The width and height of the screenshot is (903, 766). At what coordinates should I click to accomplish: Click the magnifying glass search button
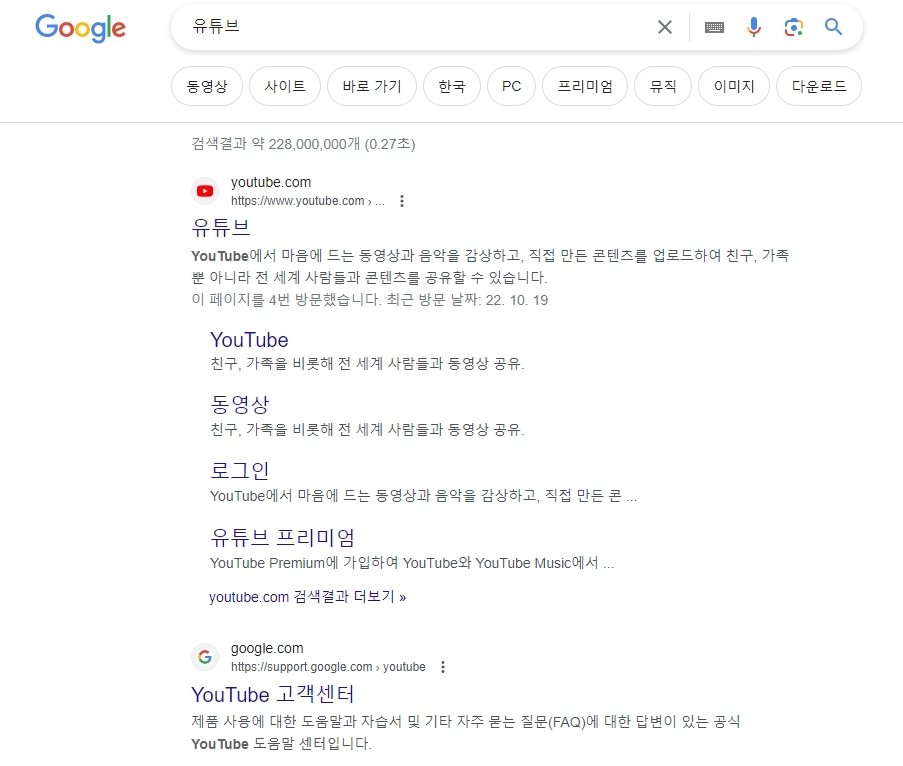833,26
